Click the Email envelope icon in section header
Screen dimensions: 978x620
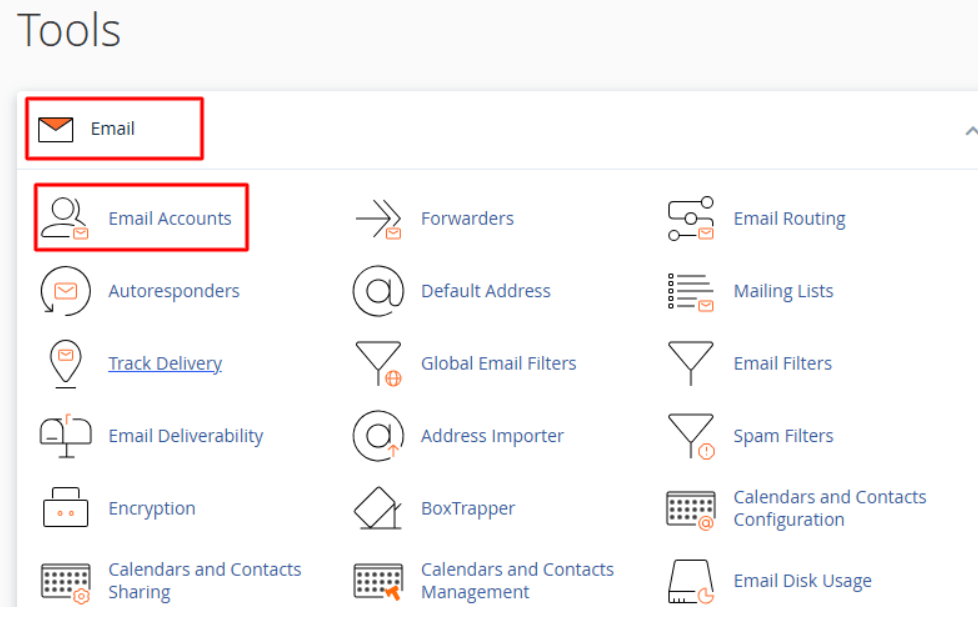click(54, 128)
